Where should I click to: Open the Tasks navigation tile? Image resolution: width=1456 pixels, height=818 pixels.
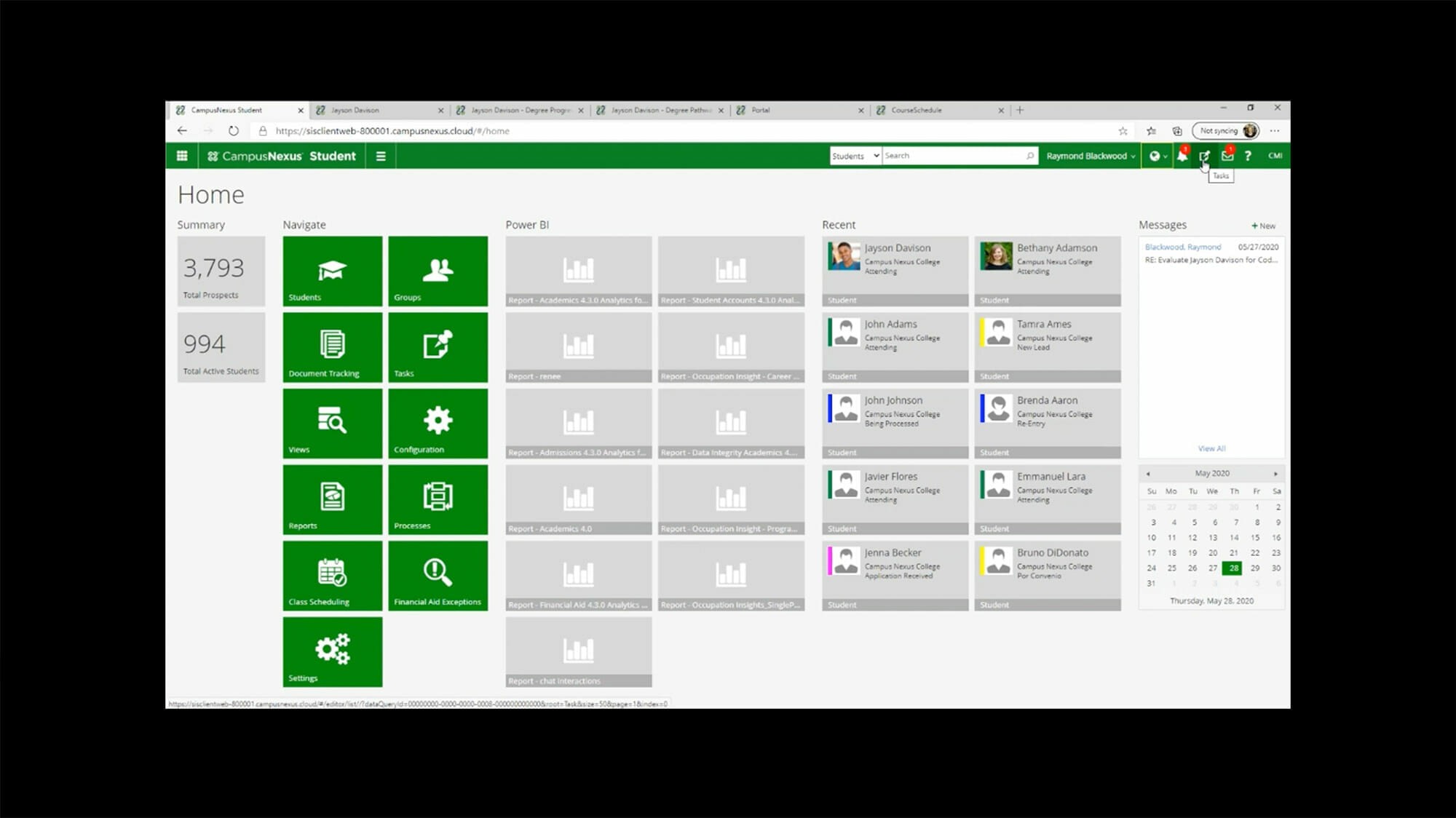click(x=438, y=347)
